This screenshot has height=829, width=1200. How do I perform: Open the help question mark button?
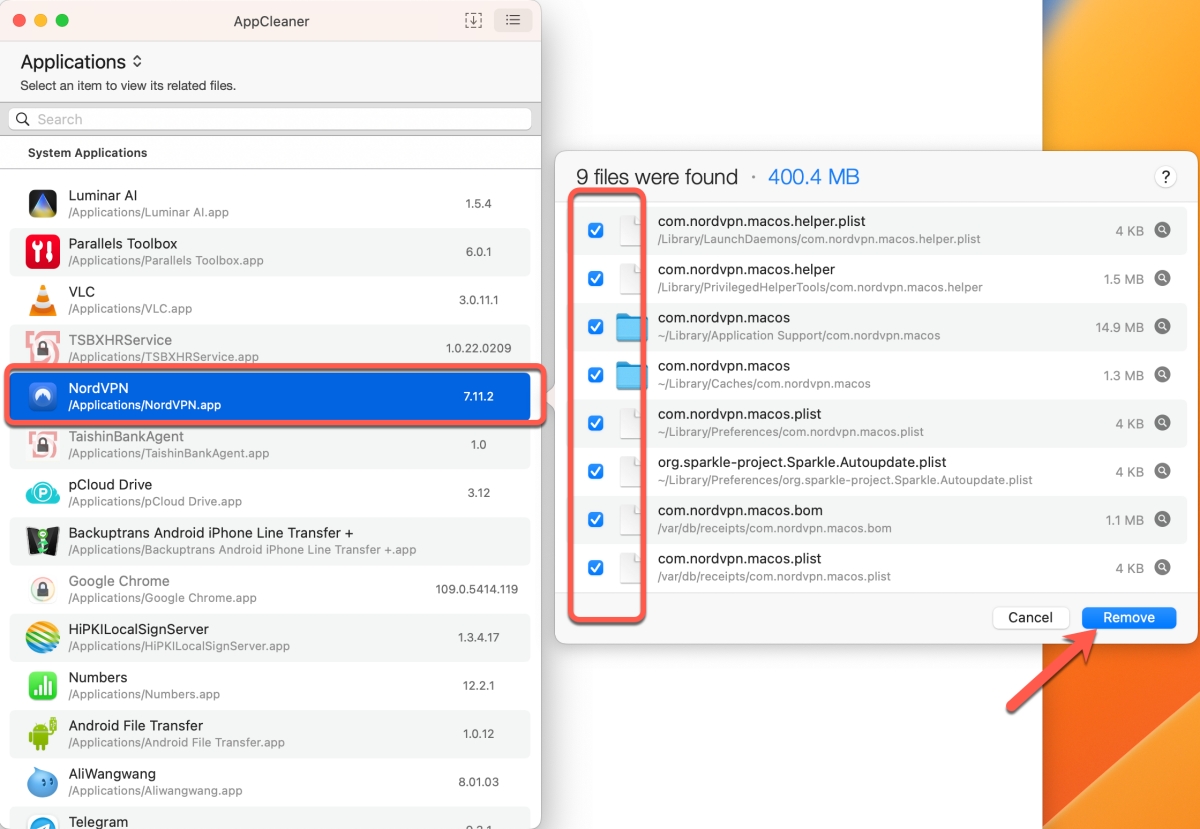(x=1165, y=177)
